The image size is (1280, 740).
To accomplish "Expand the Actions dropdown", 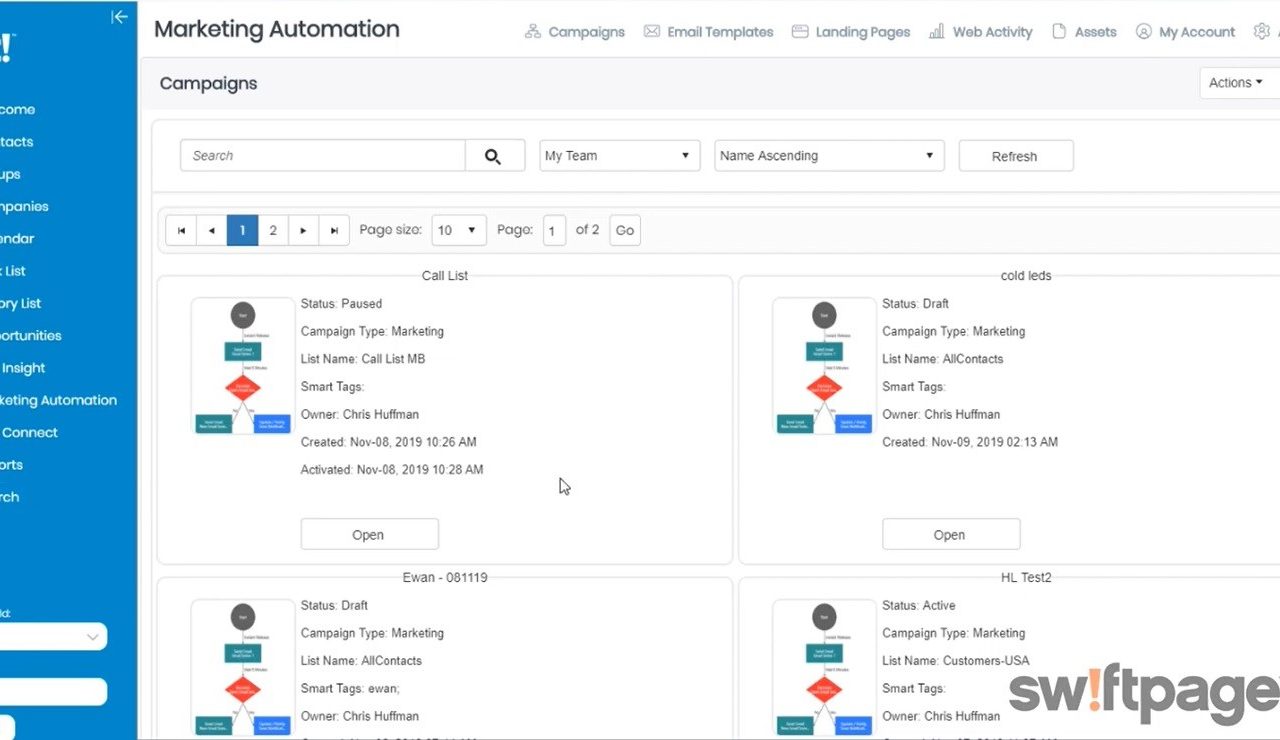I will (x=1238, y=83).
